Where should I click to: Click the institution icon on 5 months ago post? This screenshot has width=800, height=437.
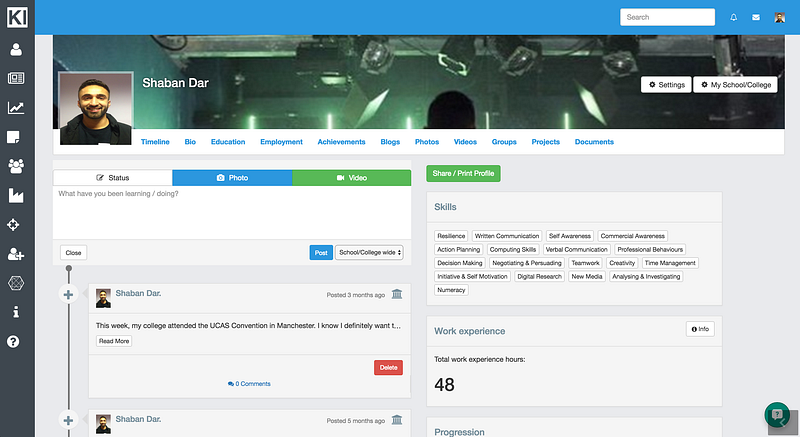397,420
